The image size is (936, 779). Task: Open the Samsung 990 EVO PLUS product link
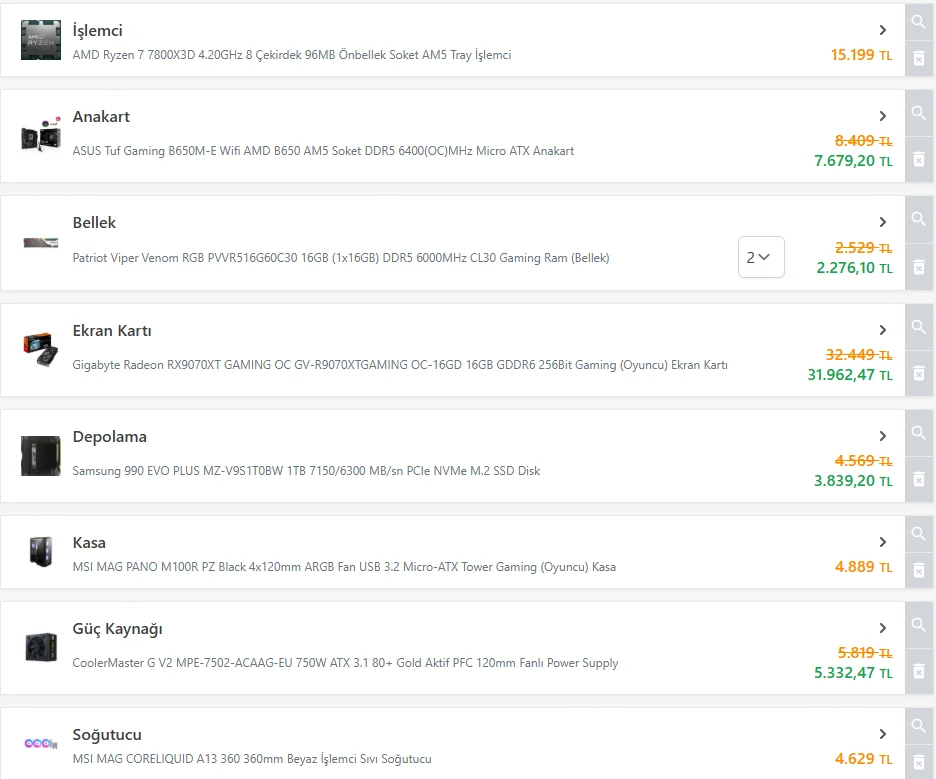[306, 470]
